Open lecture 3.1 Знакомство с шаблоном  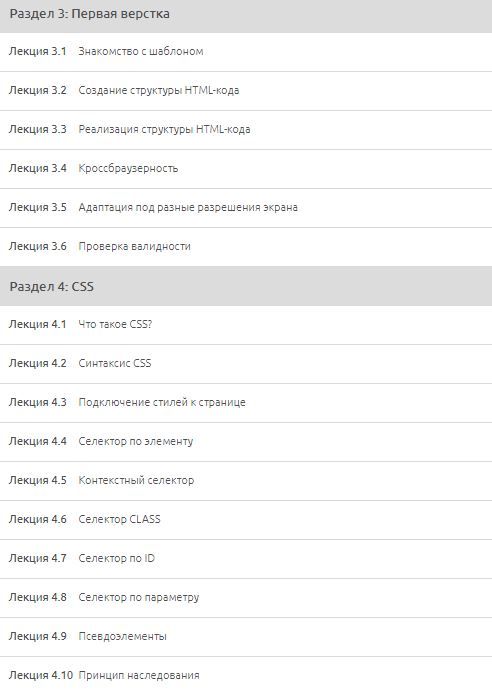(246, 52)
